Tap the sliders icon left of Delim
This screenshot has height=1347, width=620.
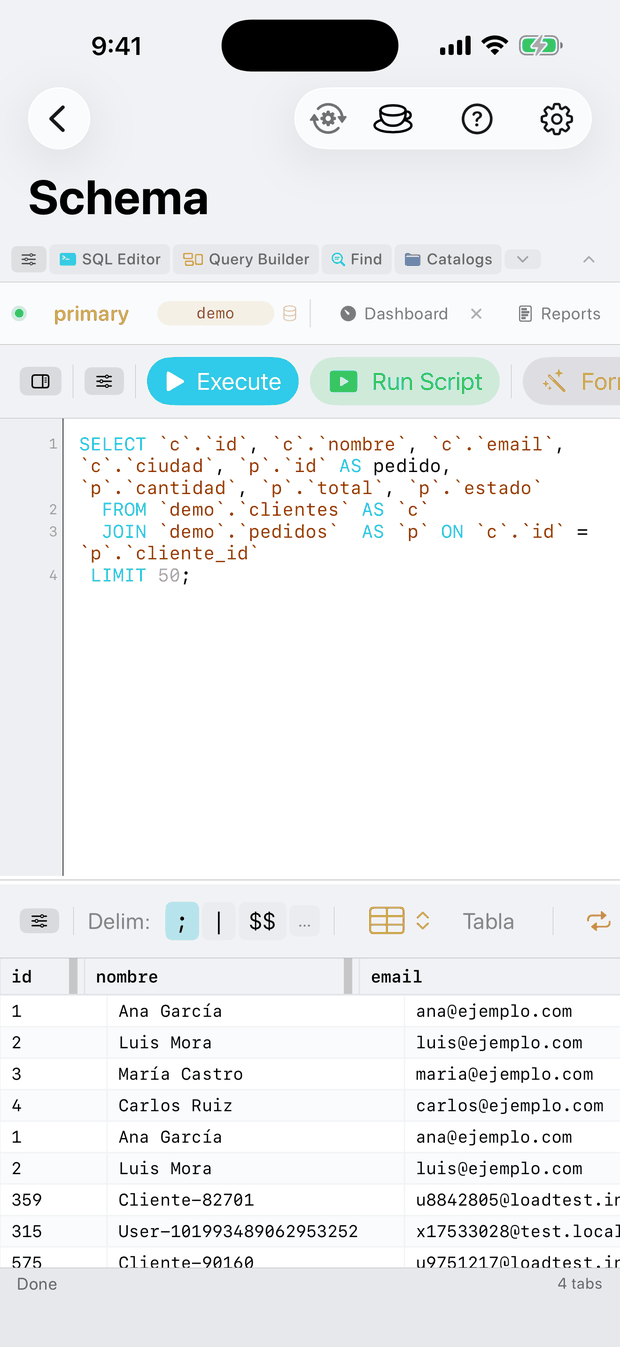click(x=39, y=921)
